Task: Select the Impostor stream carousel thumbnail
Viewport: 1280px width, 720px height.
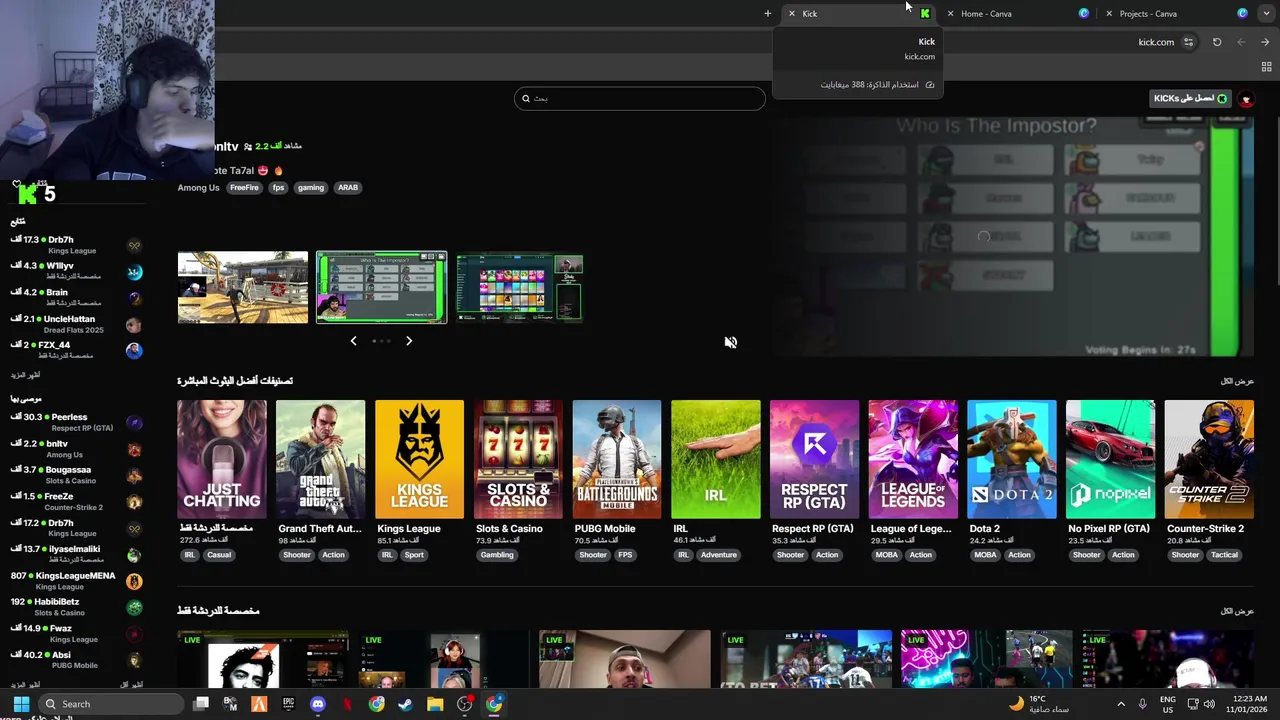Action: click(381, 287)
